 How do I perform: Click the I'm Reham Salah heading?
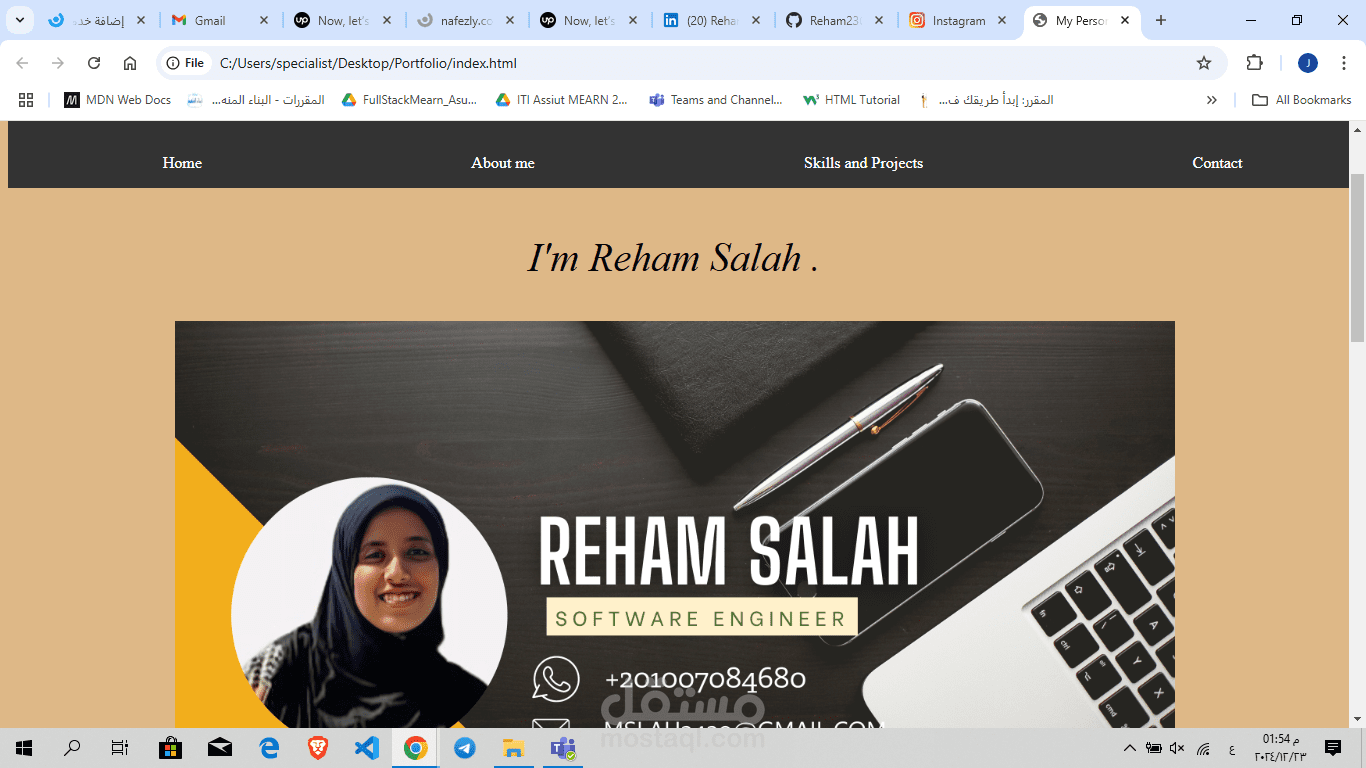[x=674, y=258]
